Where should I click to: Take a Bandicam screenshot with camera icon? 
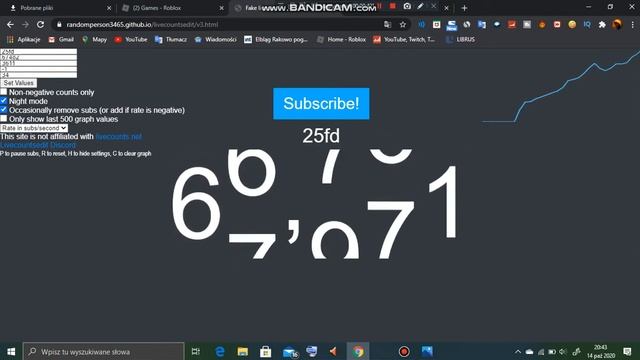click(x=407, y=6)
